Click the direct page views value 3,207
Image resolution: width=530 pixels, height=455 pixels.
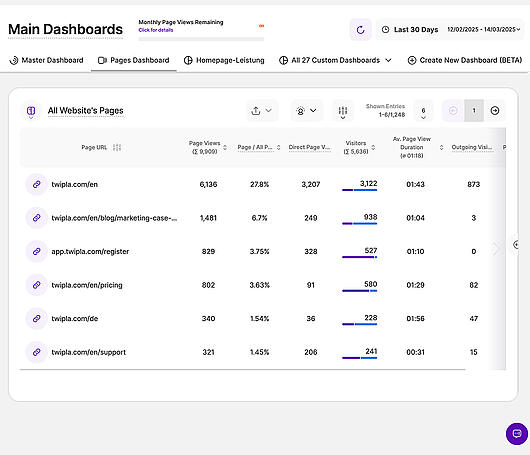click(x=311, y=184)
